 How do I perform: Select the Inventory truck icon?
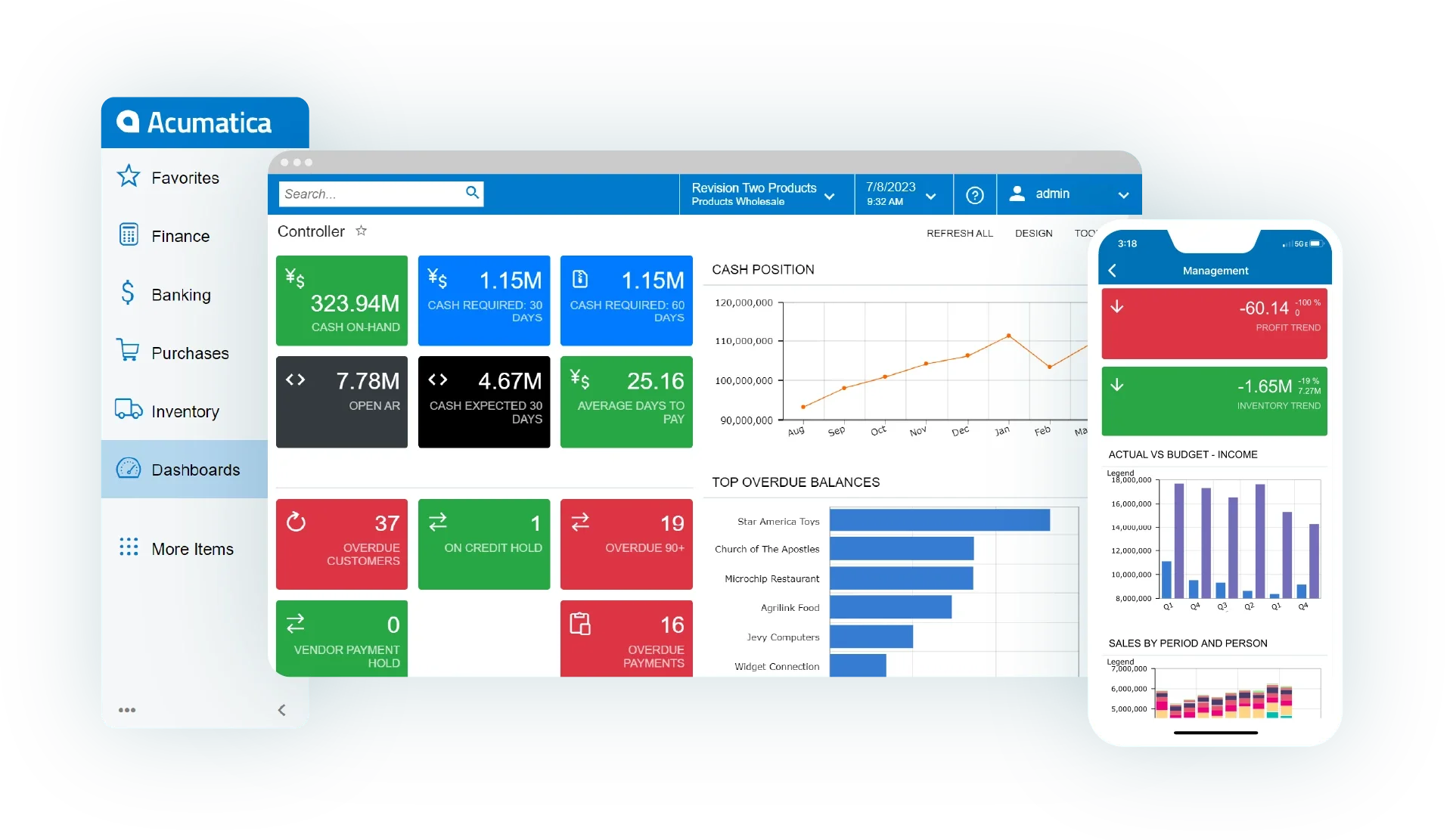[129, 410]
